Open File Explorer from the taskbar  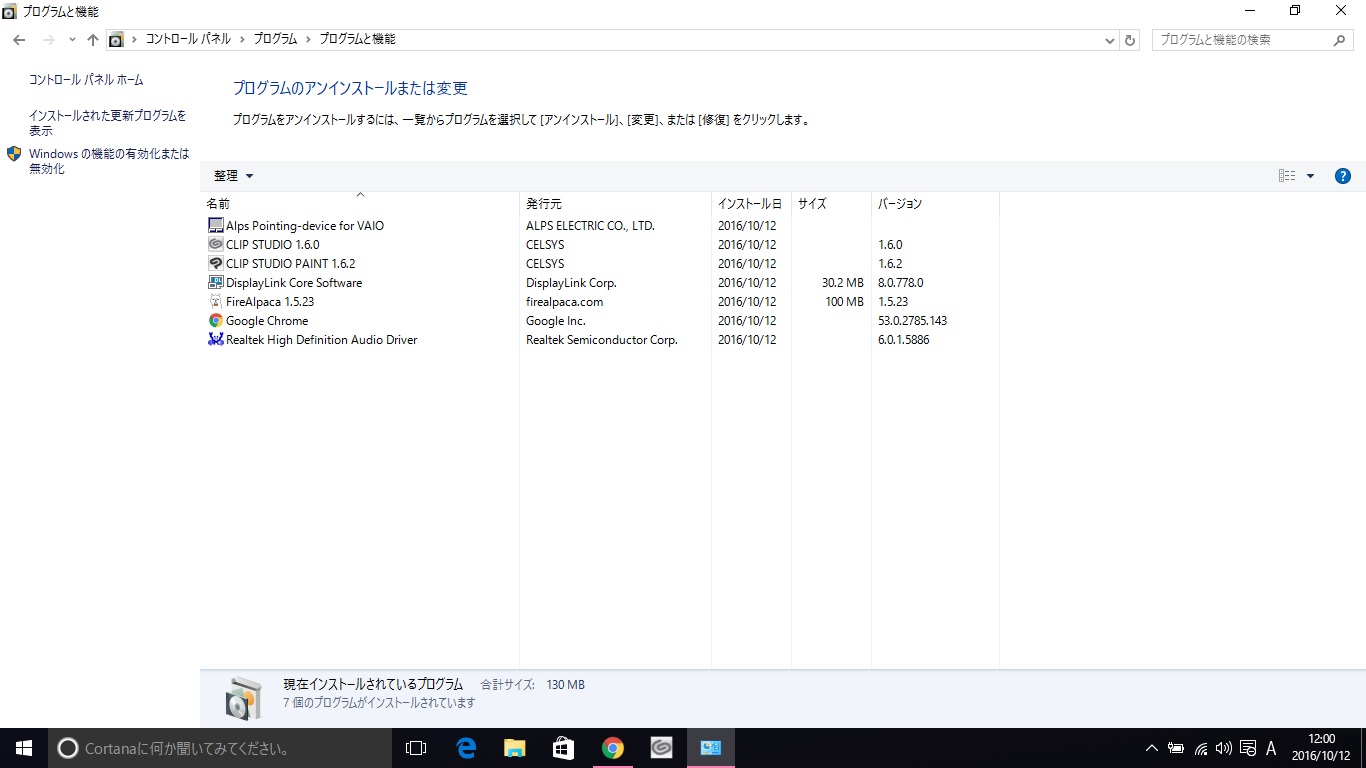tap(515, 748)
